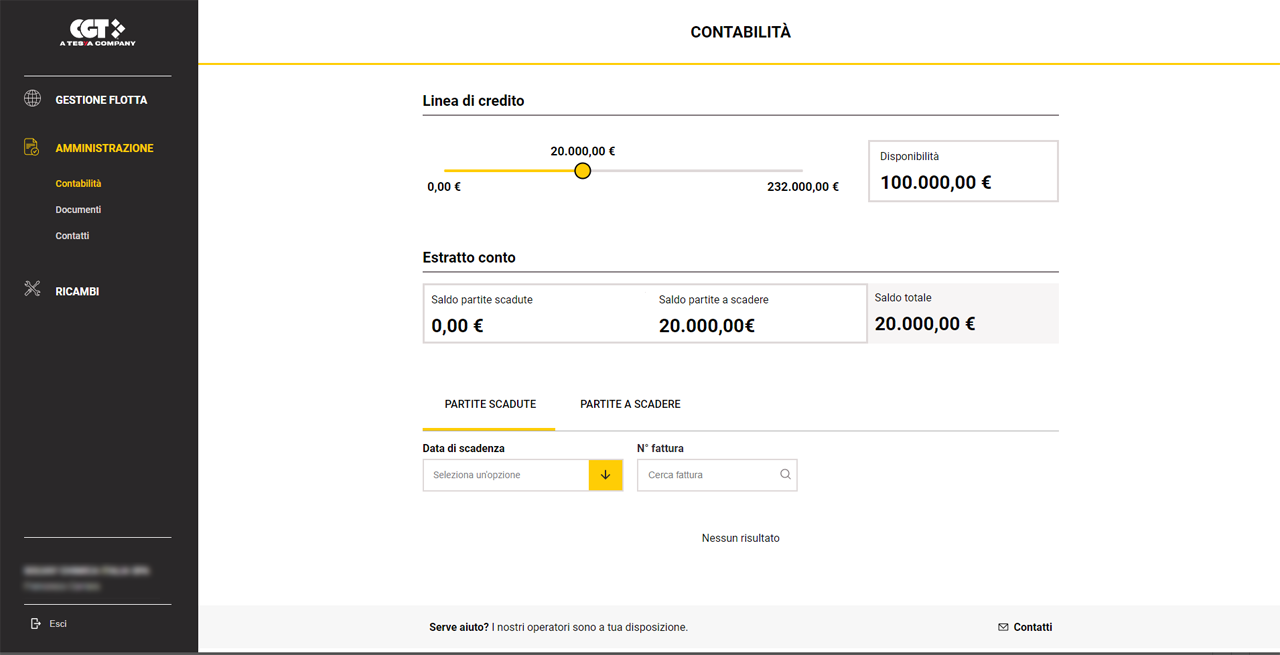Click the Disponibilità amount box
The width and height of the screenshot is (1280, 655).
(x=962, y=171)
